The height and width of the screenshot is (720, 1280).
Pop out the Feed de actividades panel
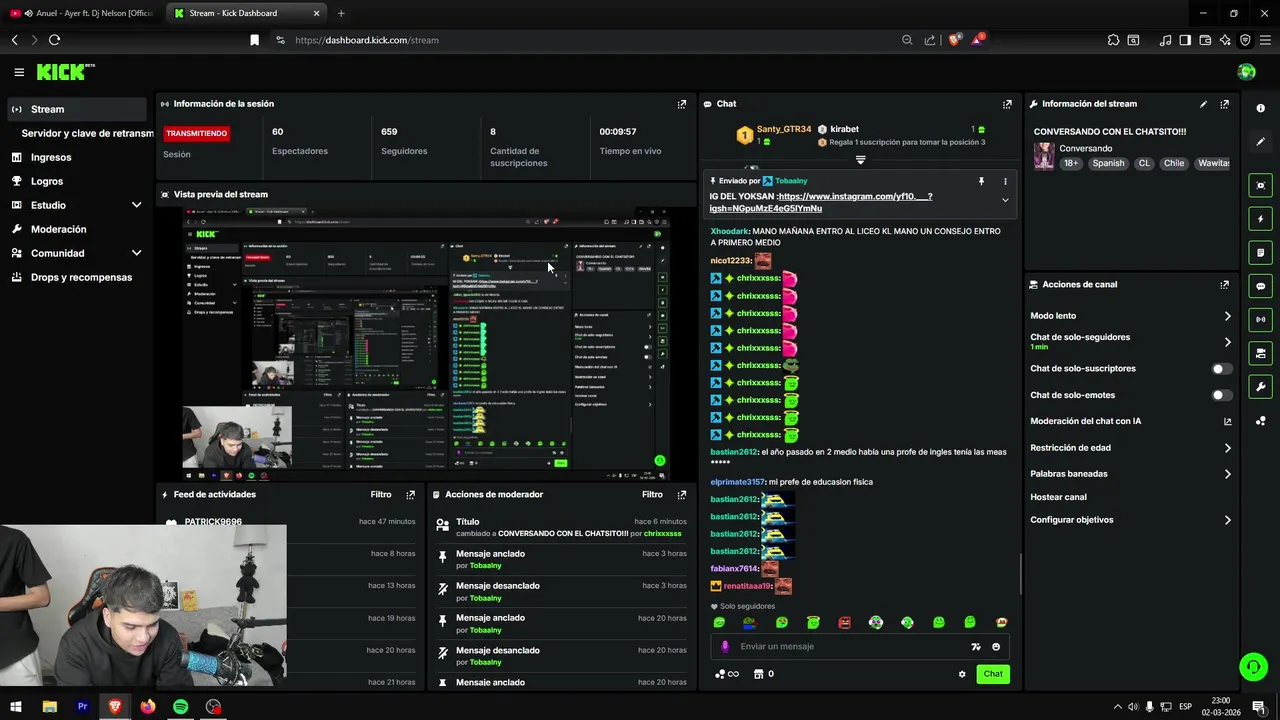click(x=410, y=495)
